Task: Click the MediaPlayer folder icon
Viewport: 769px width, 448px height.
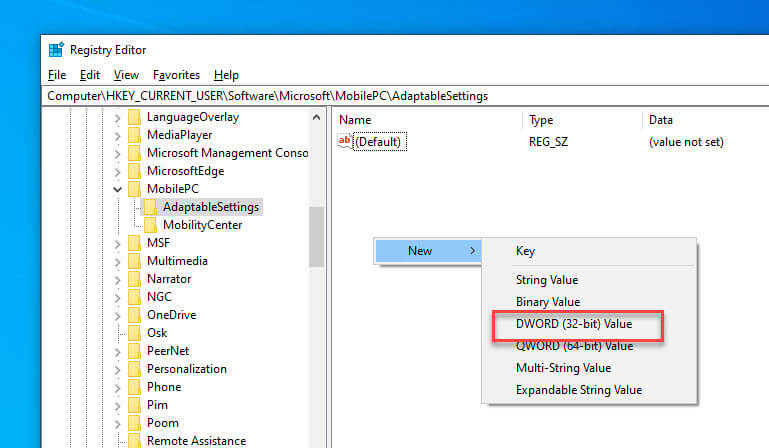Action: 134,135
